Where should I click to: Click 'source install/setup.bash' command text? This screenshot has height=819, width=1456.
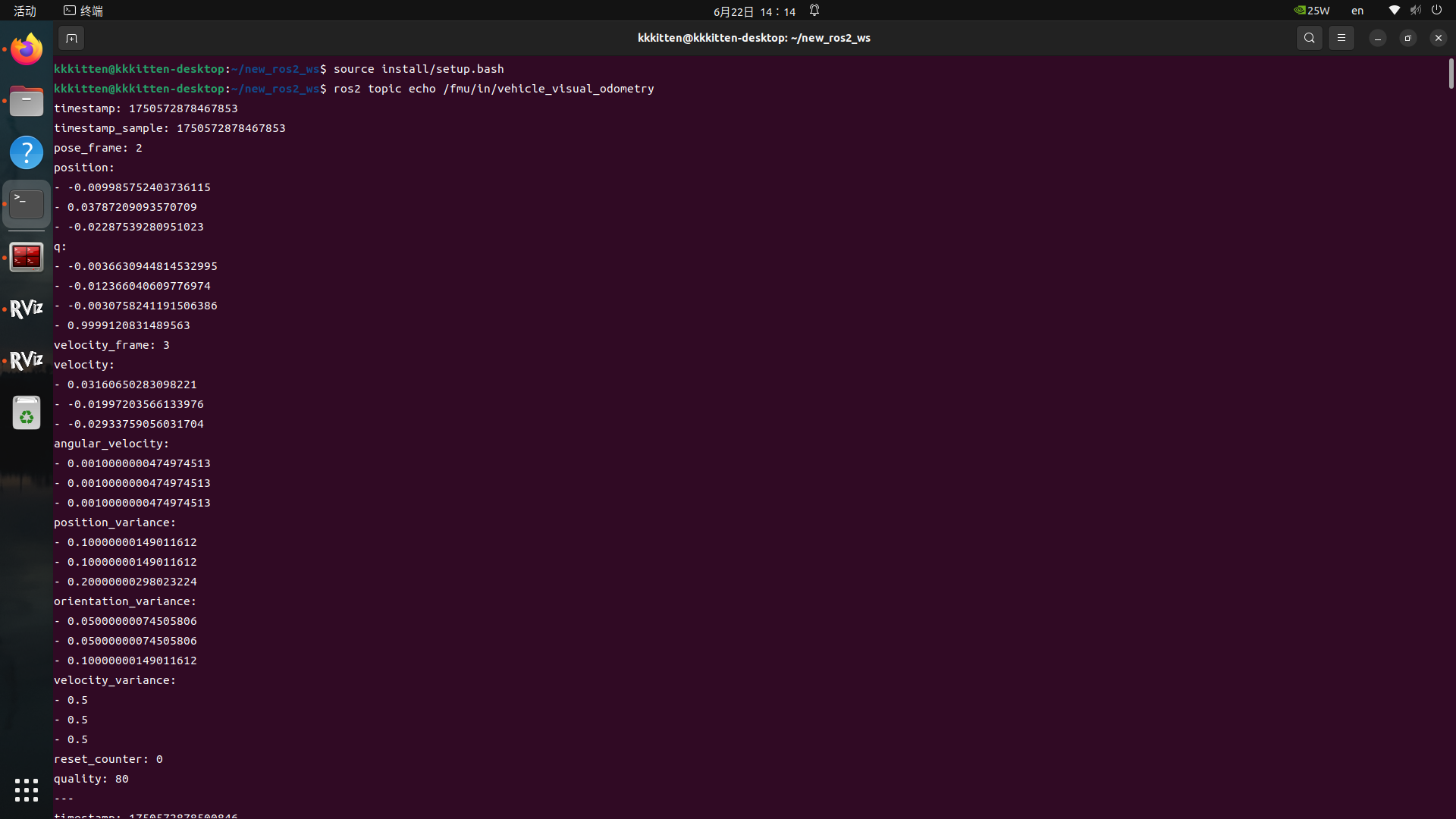tap(419, 69)
